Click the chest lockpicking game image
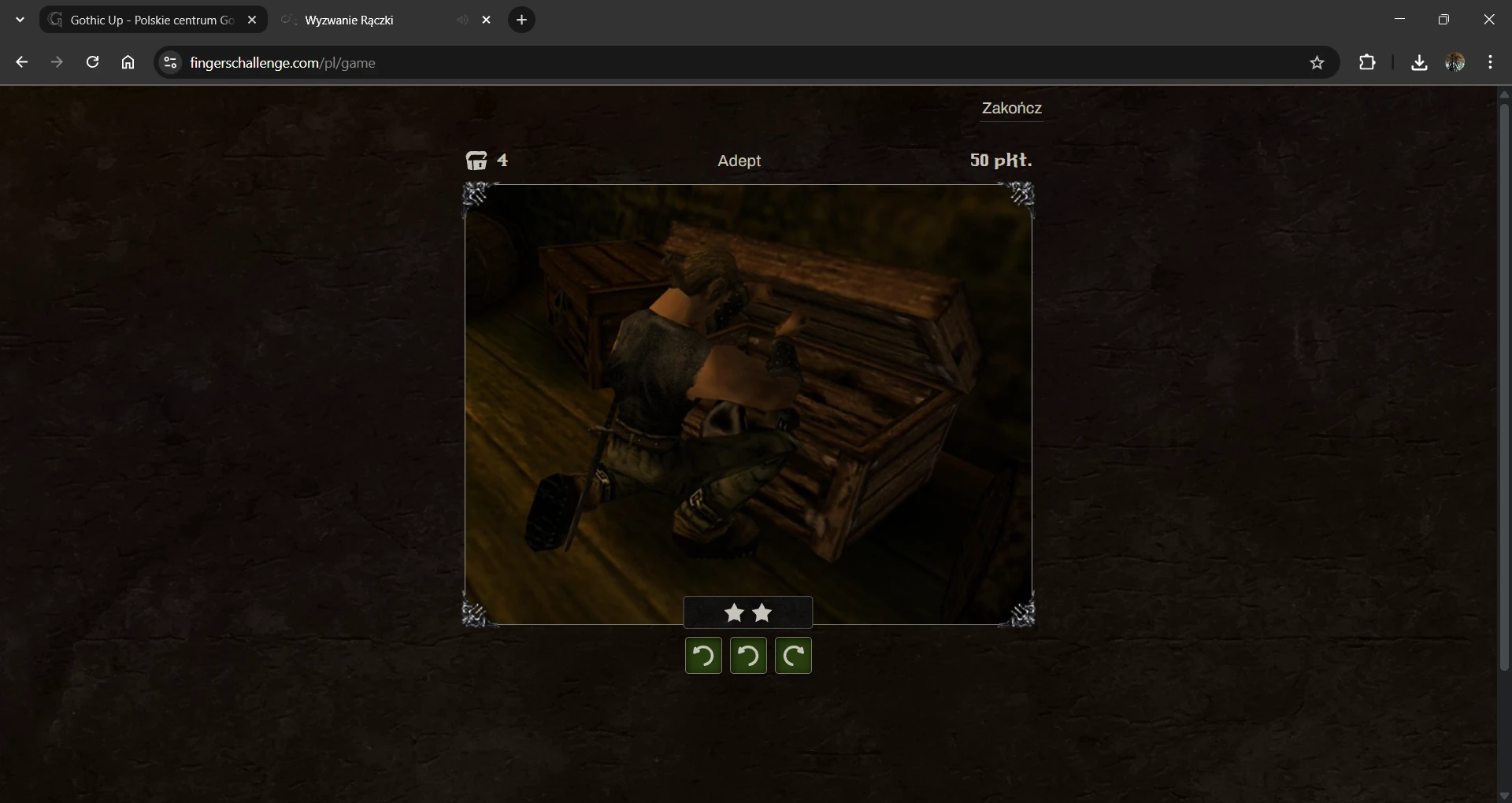 click(748, 405)
